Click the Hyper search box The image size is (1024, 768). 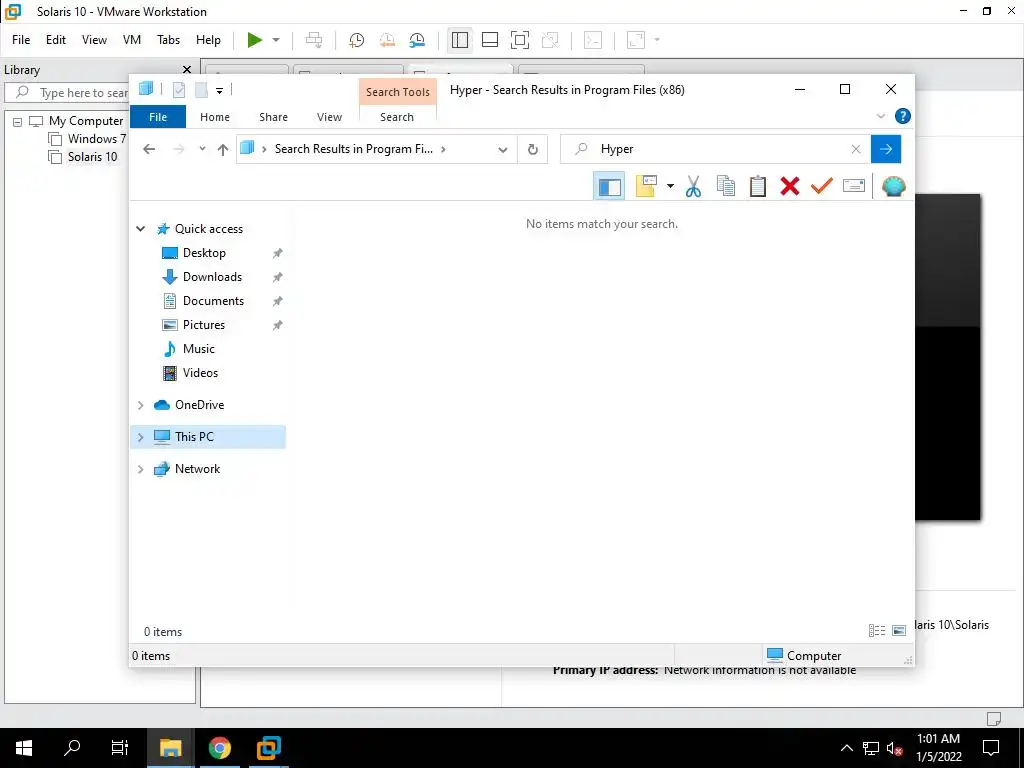tap(715, 150)
